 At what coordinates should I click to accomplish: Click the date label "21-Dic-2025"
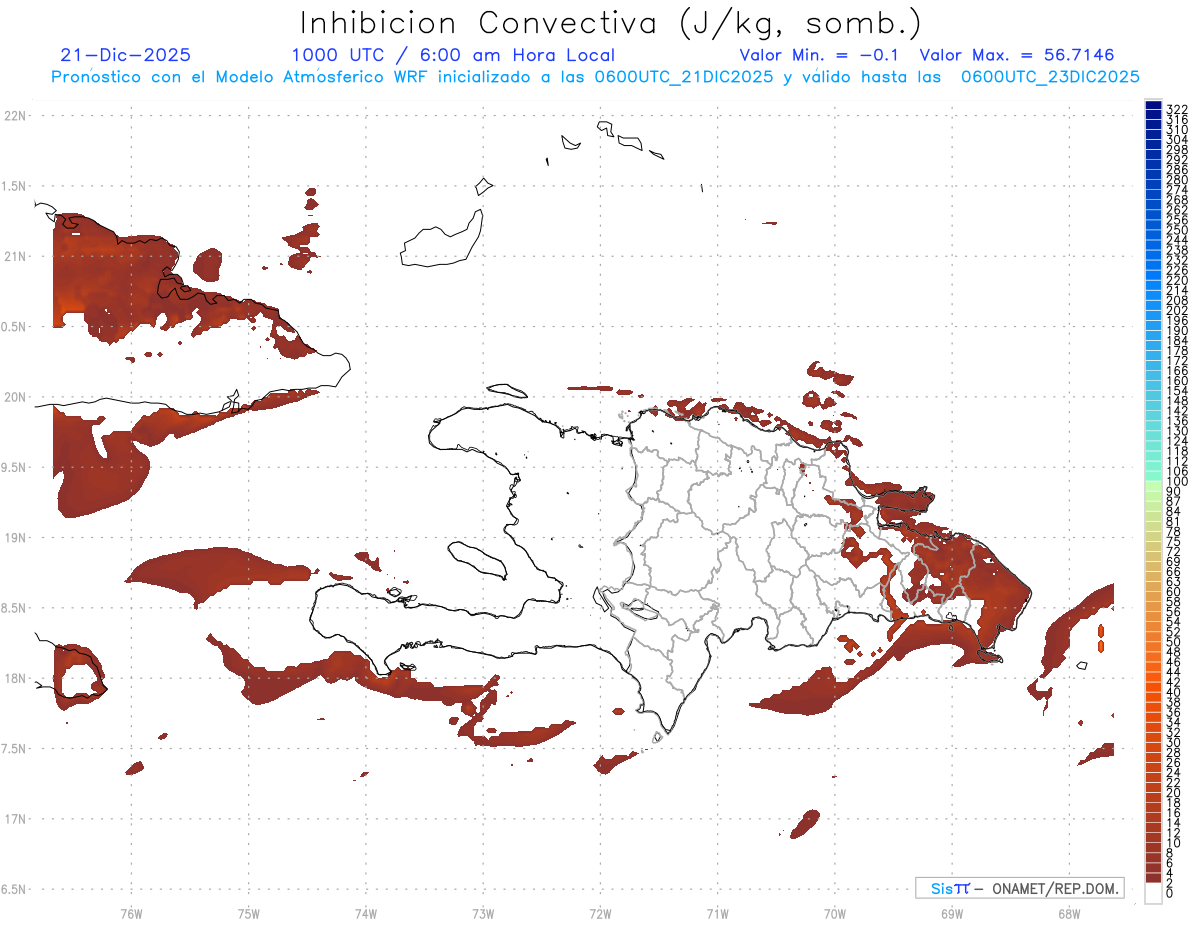tap(126, 55)
